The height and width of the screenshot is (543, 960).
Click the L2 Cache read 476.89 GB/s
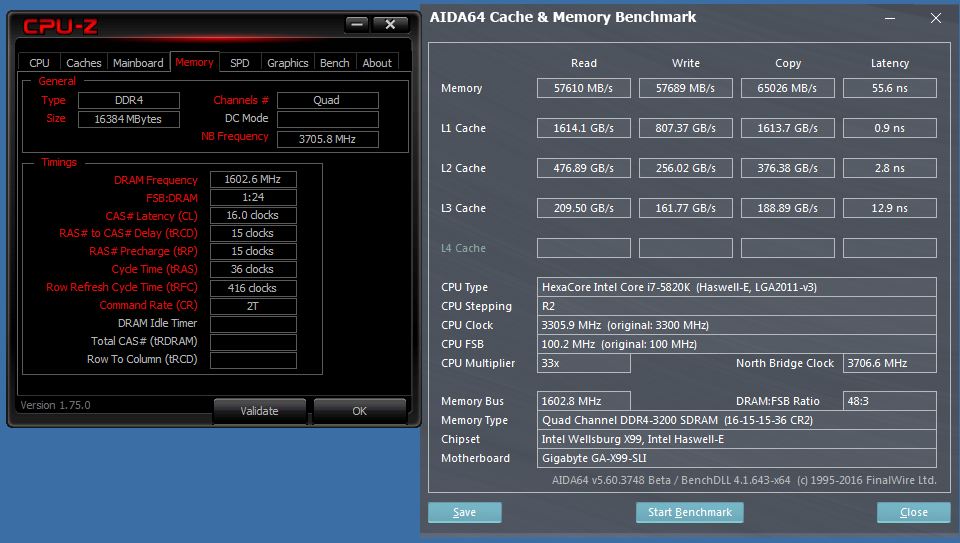(x=583, y=168)
